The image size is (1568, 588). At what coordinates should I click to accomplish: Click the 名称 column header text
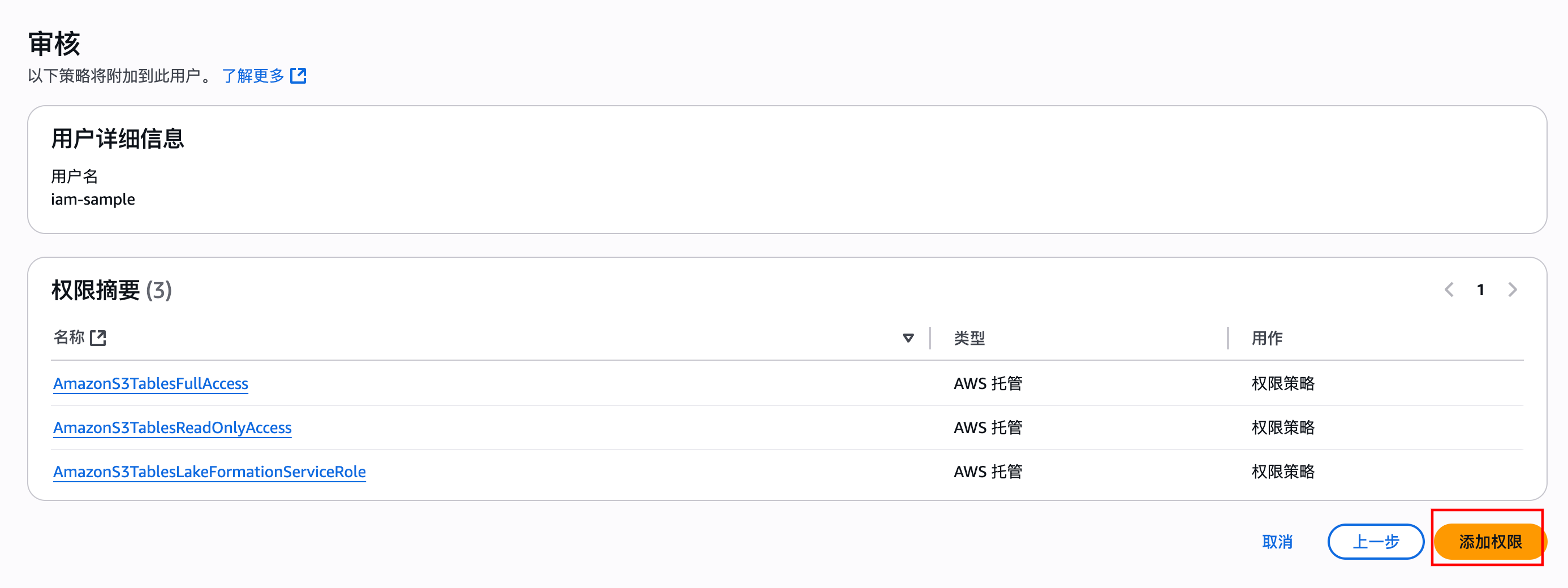point(69,338)
